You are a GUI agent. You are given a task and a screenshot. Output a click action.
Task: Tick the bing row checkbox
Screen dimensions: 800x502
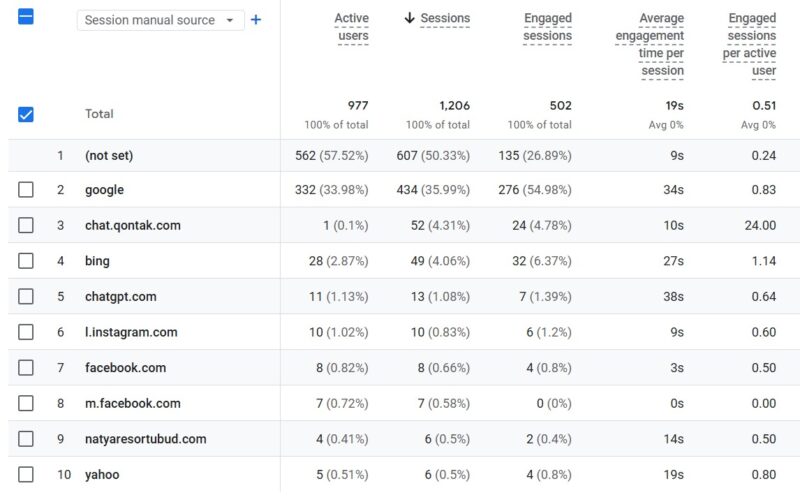point(26,261)
